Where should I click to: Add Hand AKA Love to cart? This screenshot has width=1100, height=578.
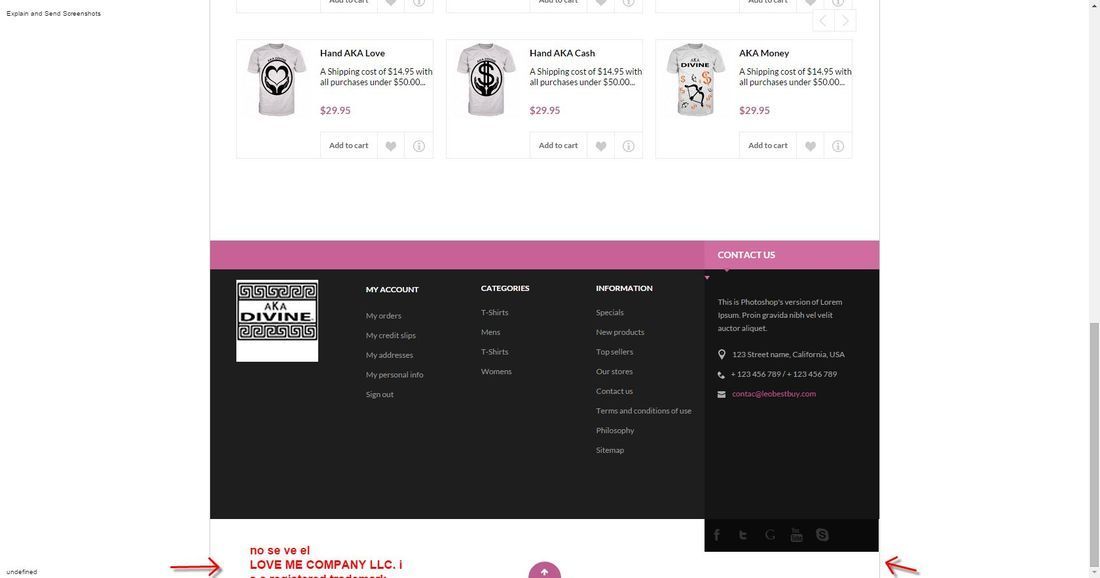click(x=349, y=146)
